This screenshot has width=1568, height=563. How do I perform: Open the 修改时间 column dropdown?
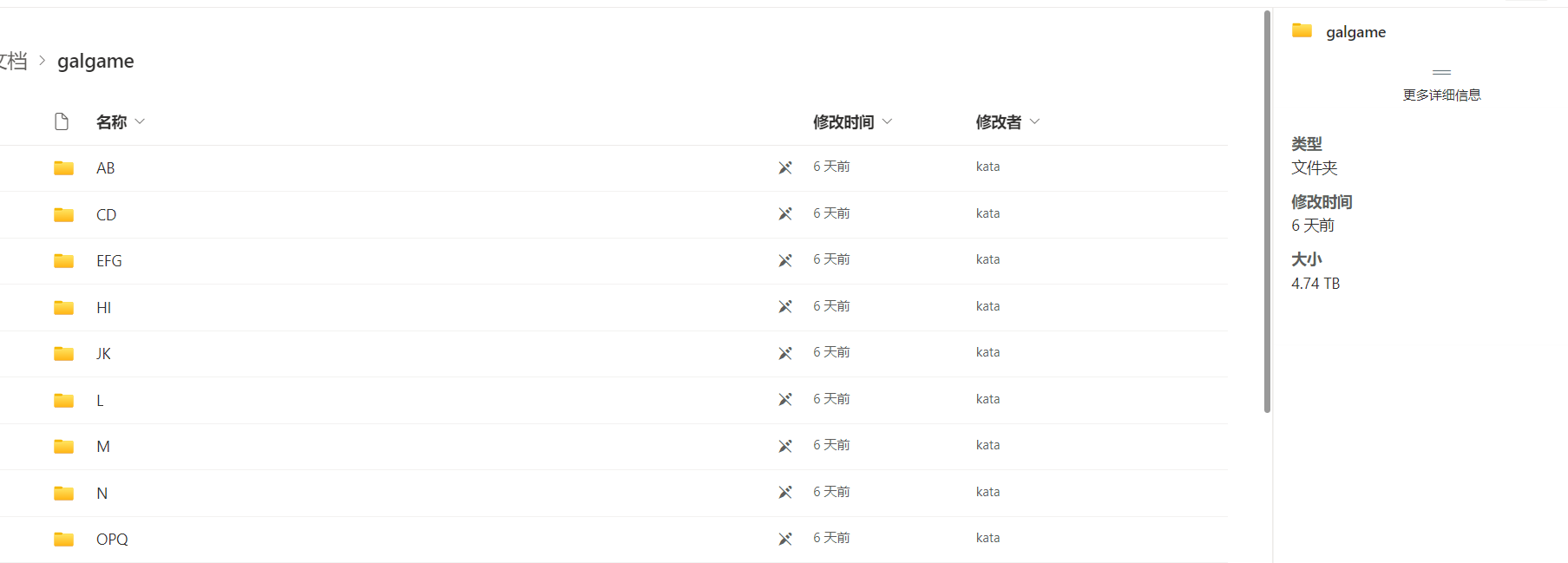887,121
